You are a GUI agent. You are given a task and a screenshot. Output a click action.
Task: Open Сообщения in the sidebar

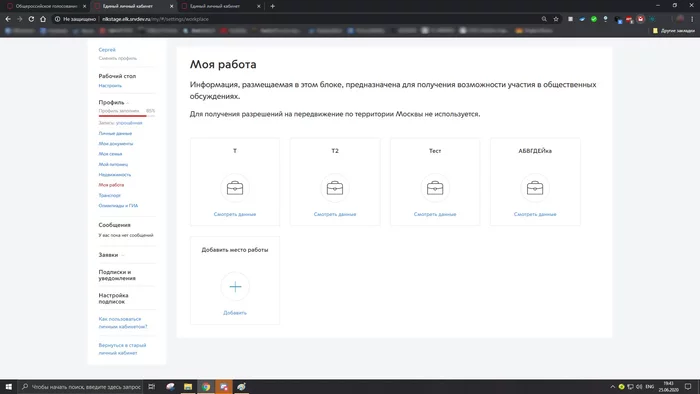pos(114,225)
